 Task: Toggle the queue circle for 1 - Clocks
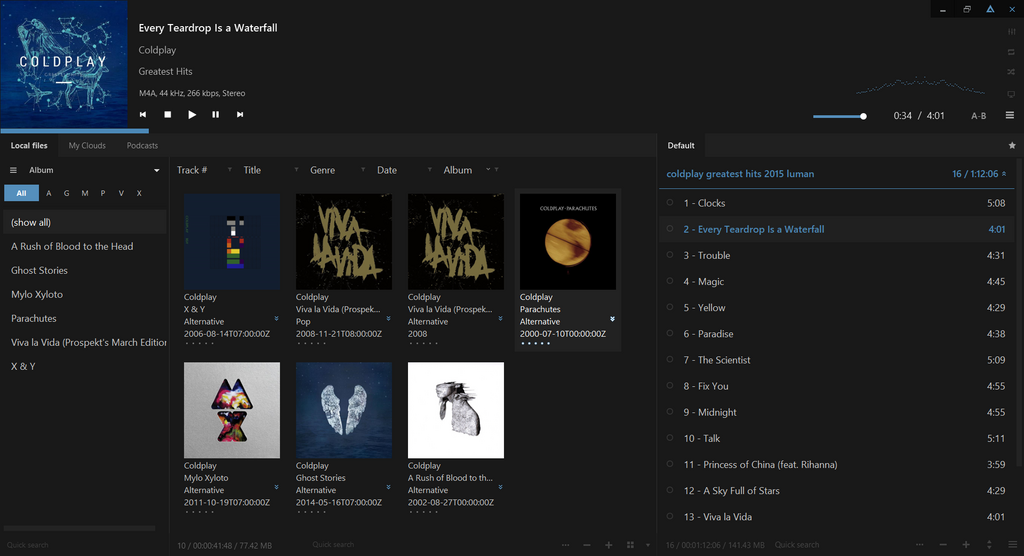point(670,203)
